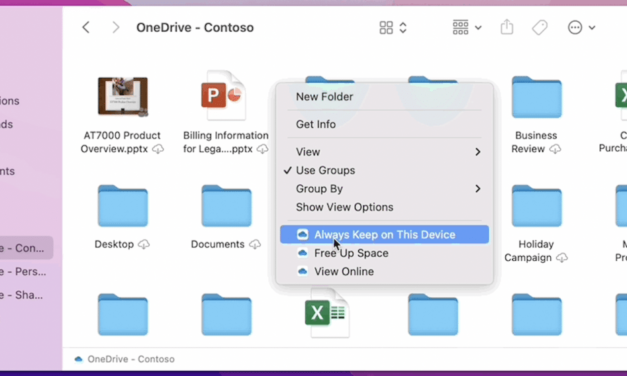627x376 pixels.
Task: Choose View Online menu entry
Action: 384,272
